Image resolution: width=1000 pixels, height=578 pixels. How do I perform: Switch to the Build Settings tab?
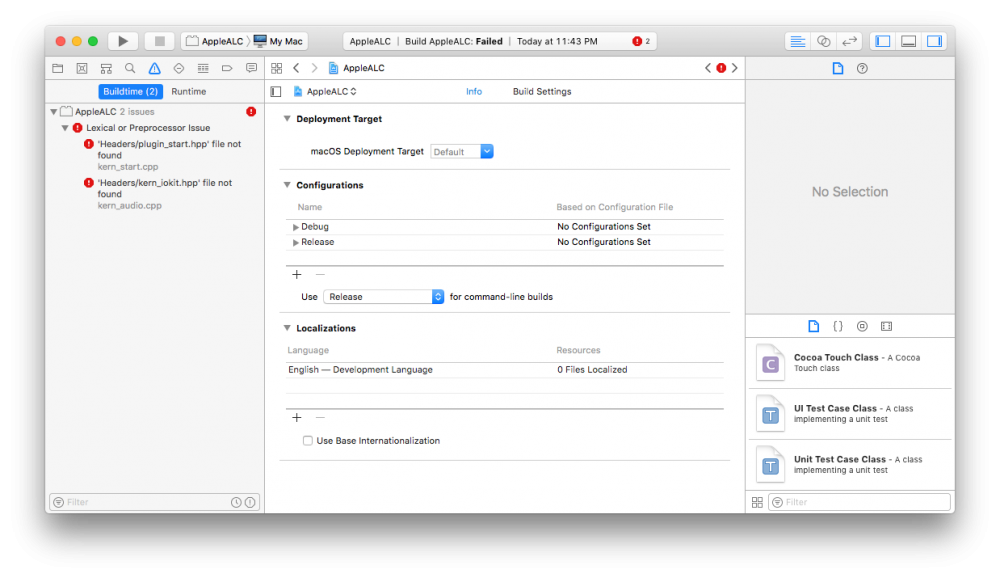coord(542,92)
